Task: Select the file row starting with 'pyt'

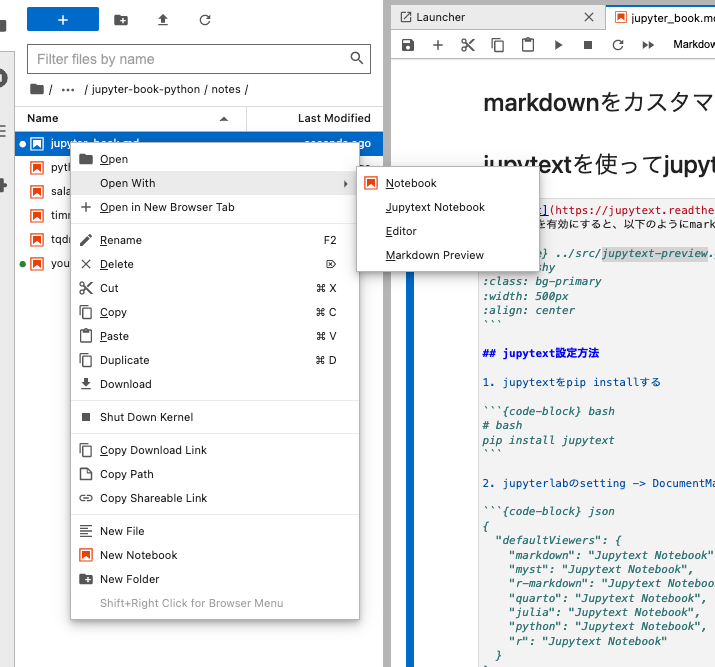Action: pyautogui.click(x=43, y=167)
